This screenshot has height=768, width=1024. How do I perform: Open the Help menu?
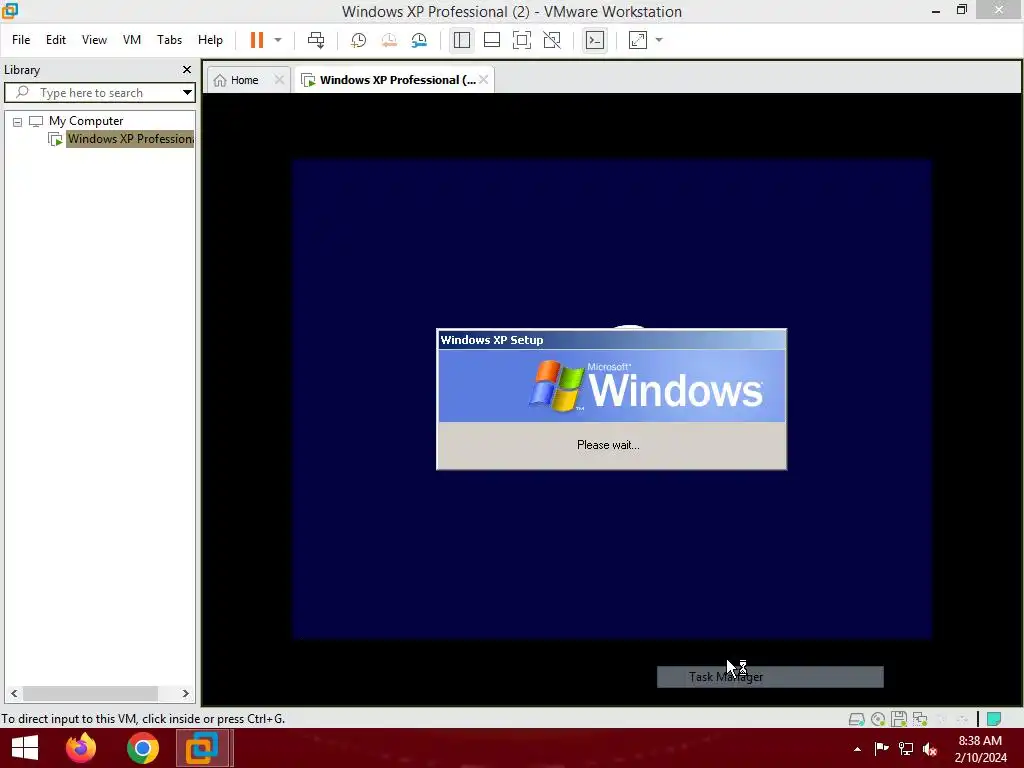210,40
